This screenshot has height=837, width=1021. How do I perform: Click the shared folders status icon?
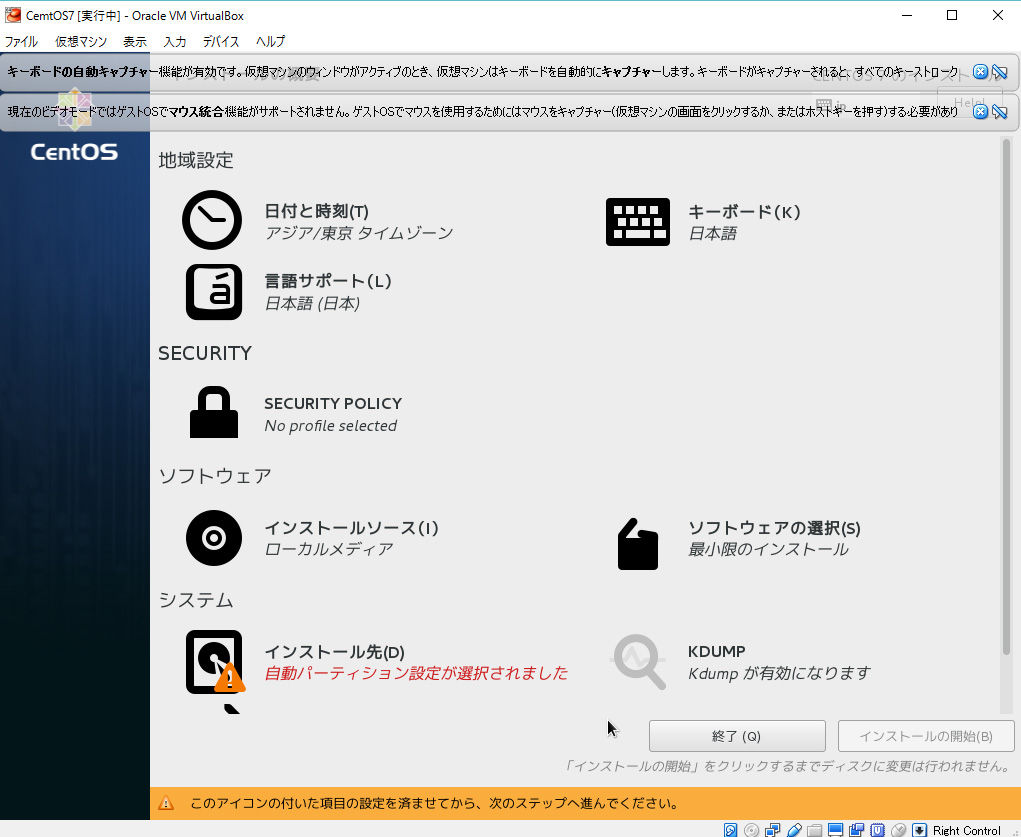(x=814, y=830)
